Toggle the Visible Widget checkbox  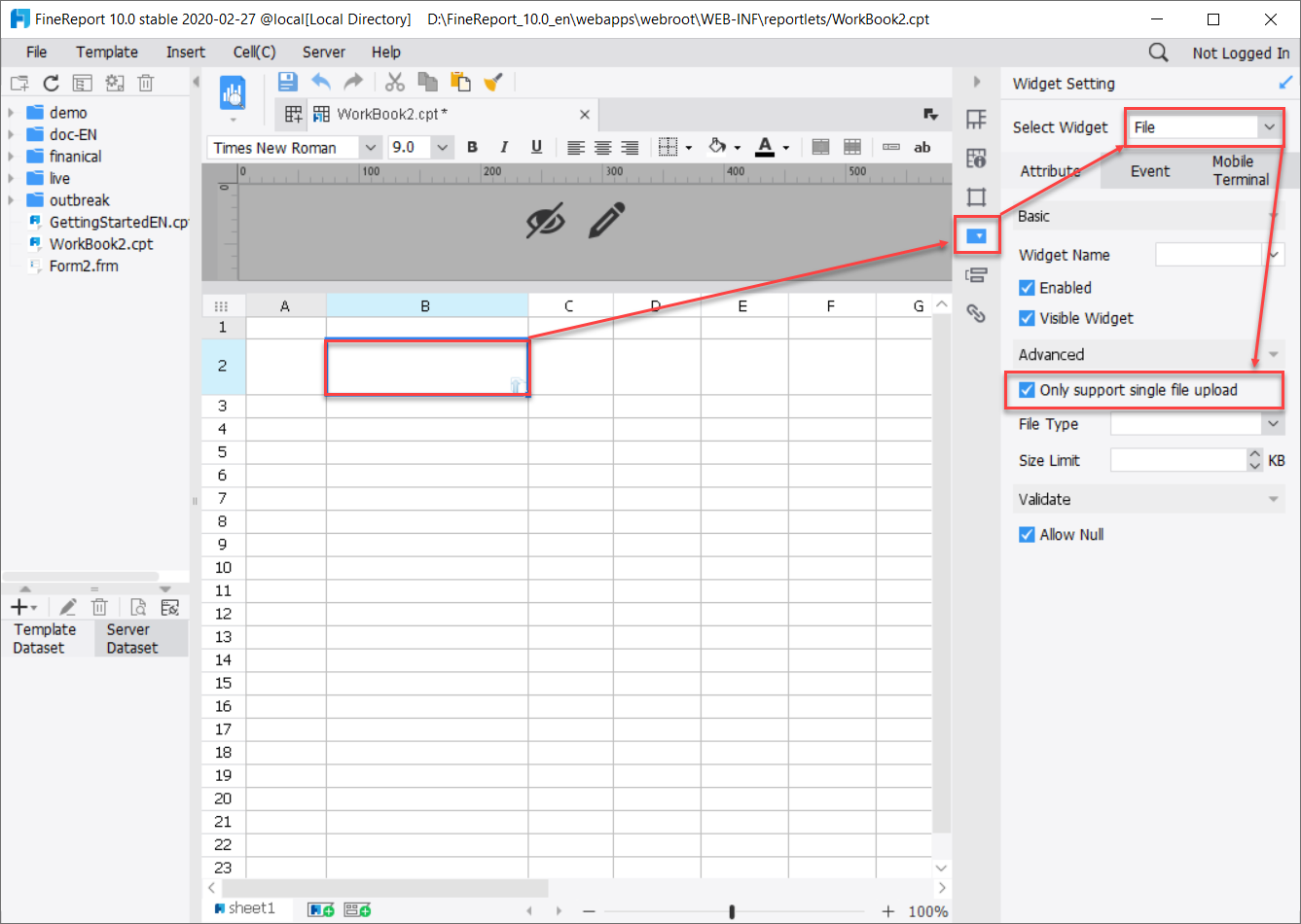coord(1026,318)
